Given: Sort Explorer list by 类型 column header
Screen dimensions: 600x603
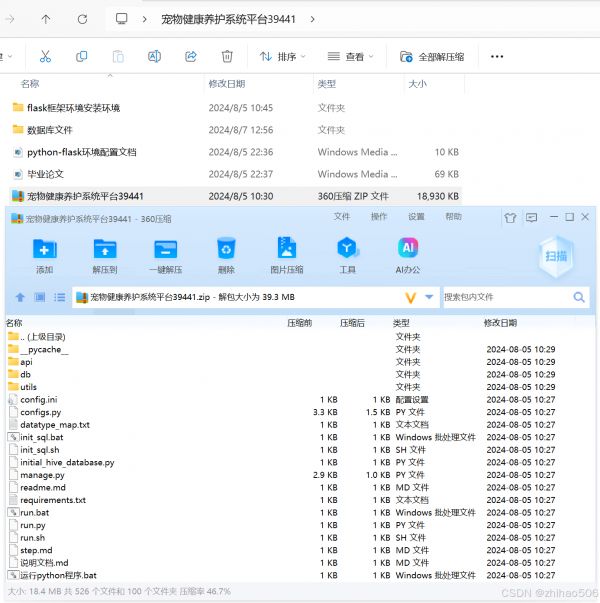Looking at the screenshot, I should [327, 84].
